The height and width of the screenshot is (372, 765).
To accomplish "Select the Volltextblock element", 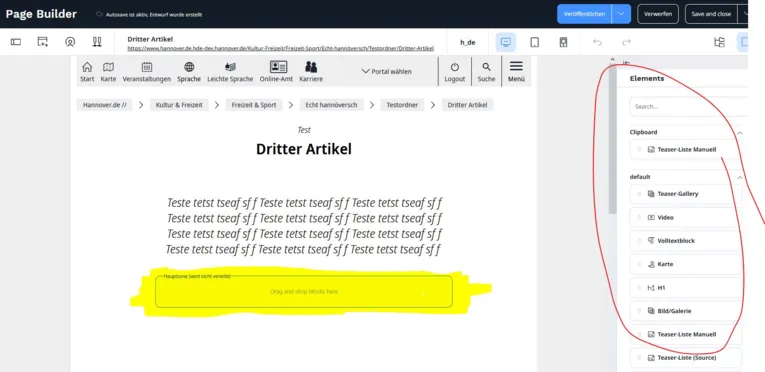I will pos(686,241).
